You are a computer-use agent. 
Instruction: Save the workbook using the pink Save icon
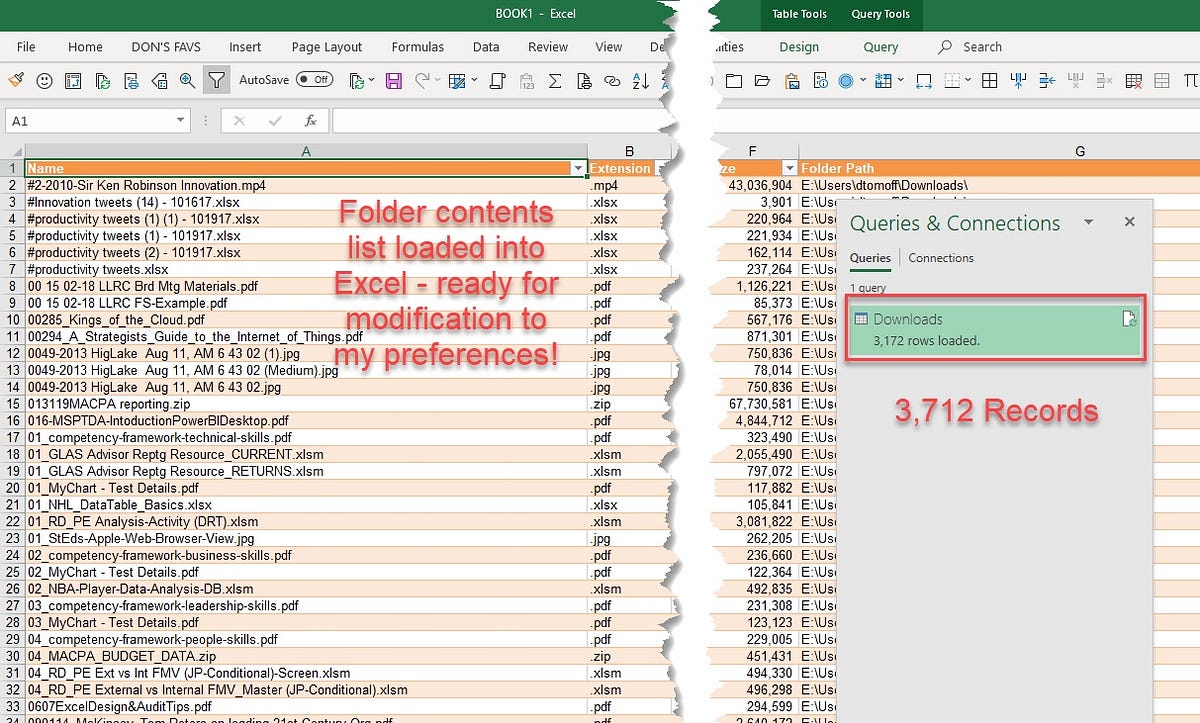[x=394, y=80]
